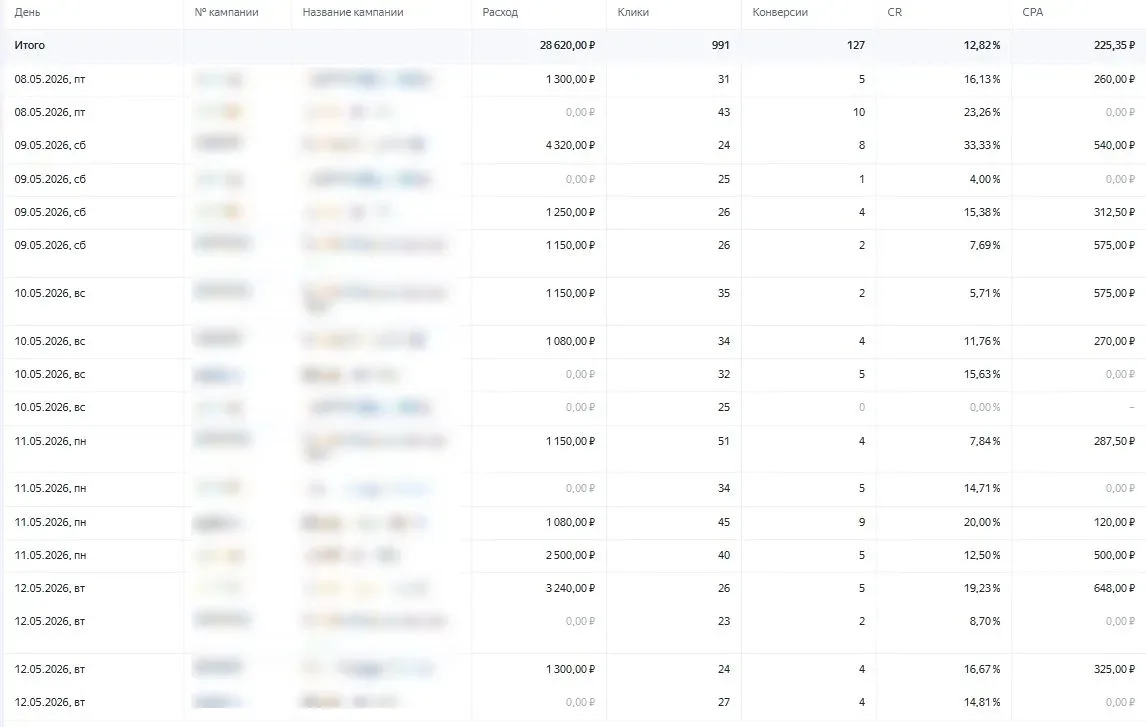This screenshot has height=727, width=1146.
Task: Click CPA cell 648,00 ₽
Action: click(1115, 588)
